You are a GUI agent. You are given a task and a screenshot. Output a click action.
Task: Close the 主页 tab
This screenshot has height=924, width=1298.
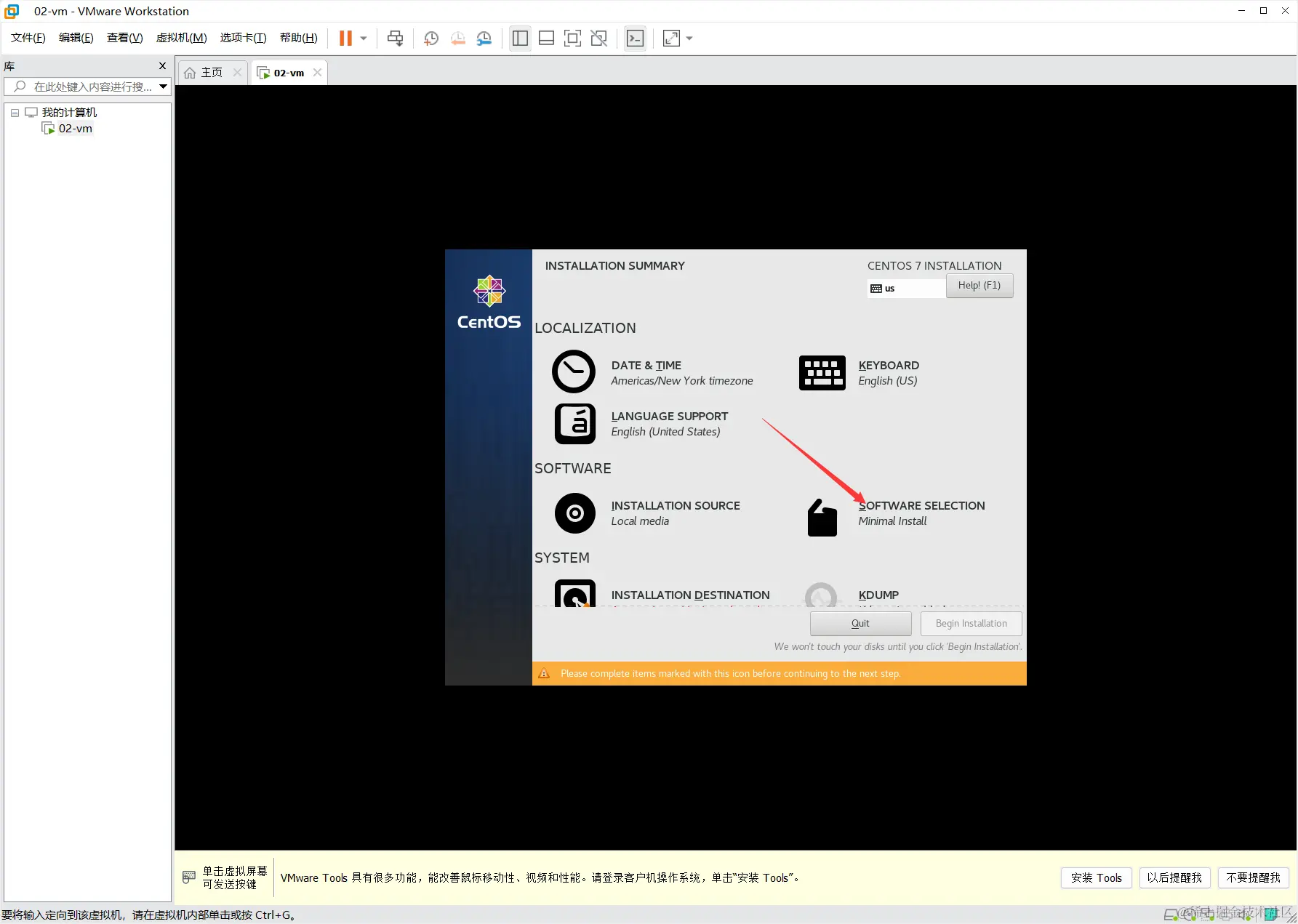pyautogui.click(x=237, y=73)
